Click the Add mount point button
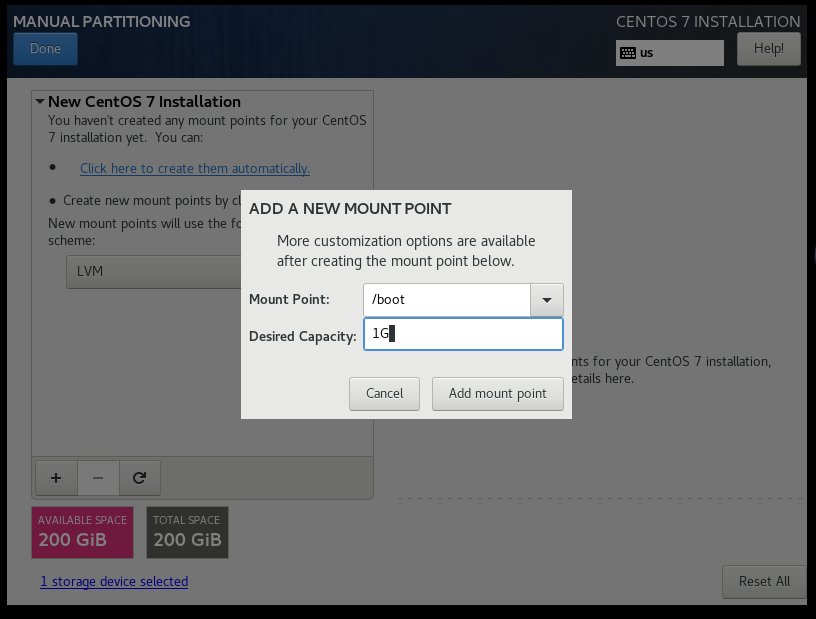 click(498, 394)
